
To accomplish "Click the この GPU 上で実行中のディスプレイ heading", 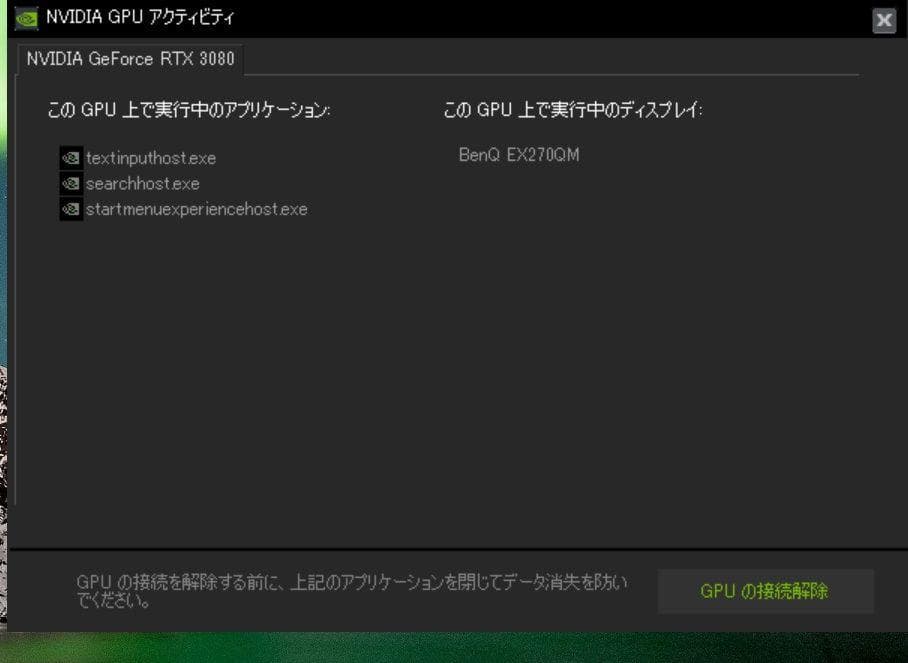I will [x=573, y=109].
